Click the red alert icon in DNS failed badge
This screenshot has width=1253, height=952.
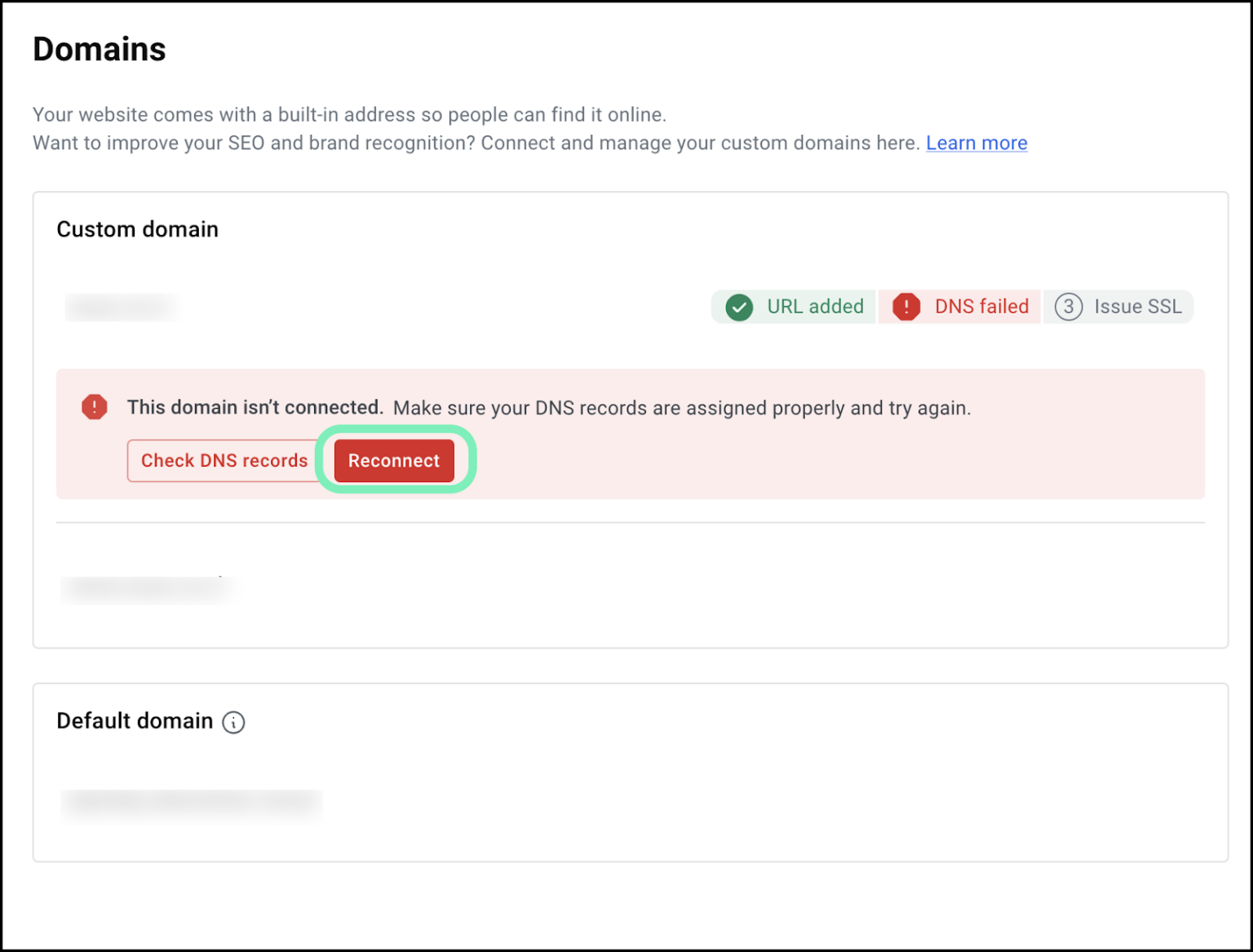click(x=907, y=307)
